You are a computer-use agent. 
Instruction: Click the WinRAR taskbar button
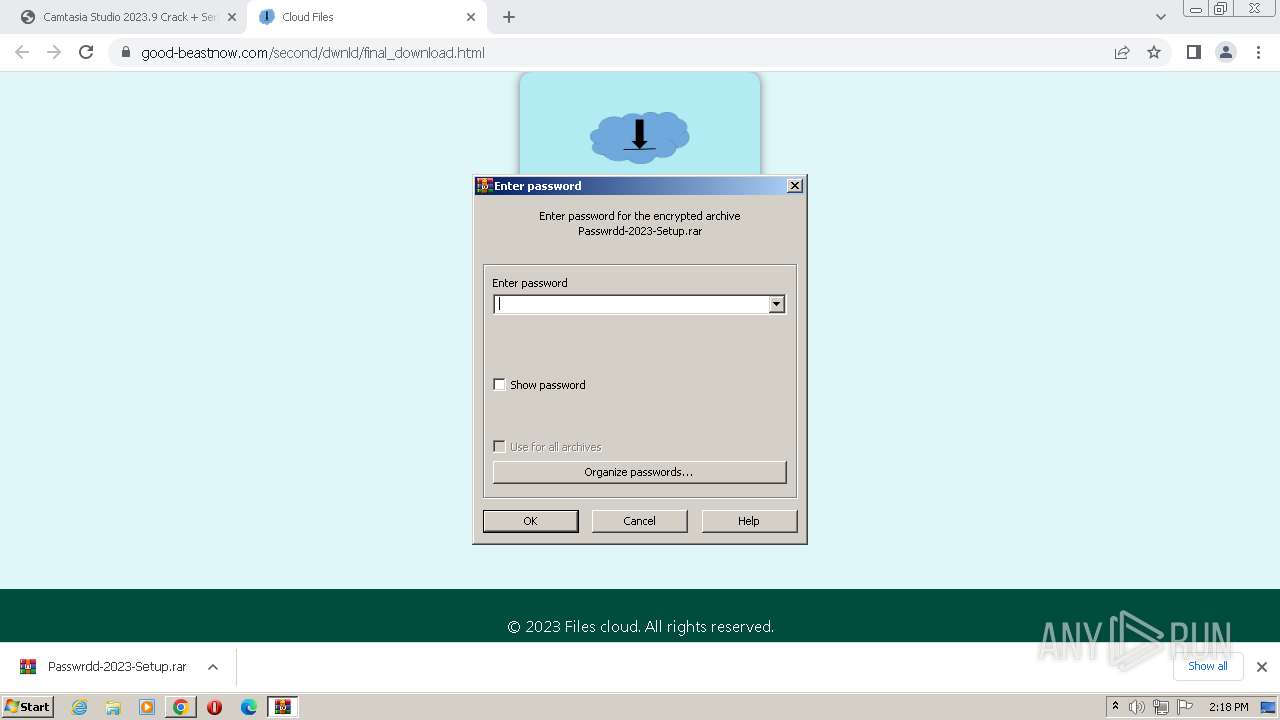[x=283, y=707]
